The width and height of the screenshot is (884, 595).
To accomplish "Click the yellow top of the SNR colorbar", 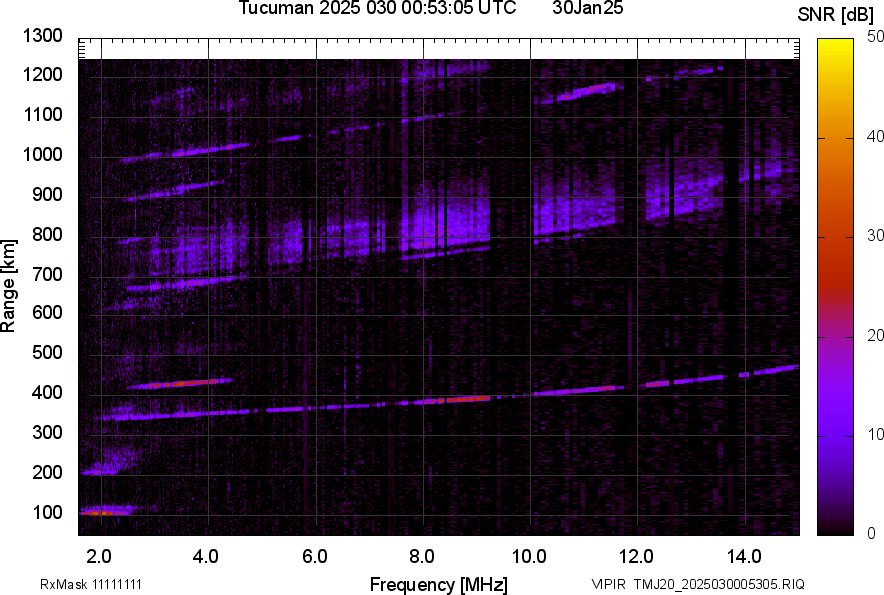I will (835, 48).
